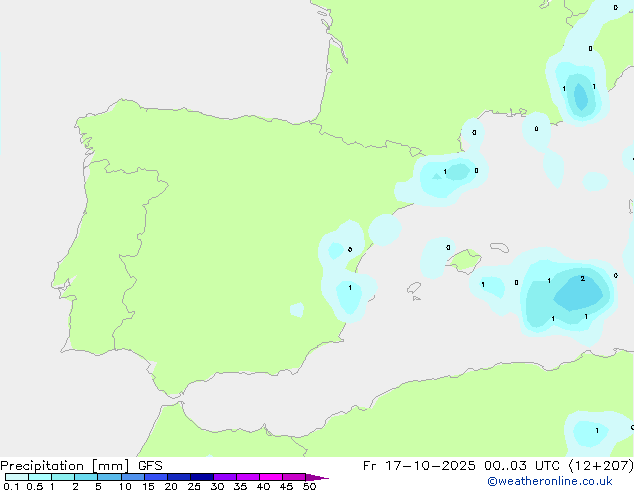Select the legend swatch between 5 and 10

(x=109, y=477)
